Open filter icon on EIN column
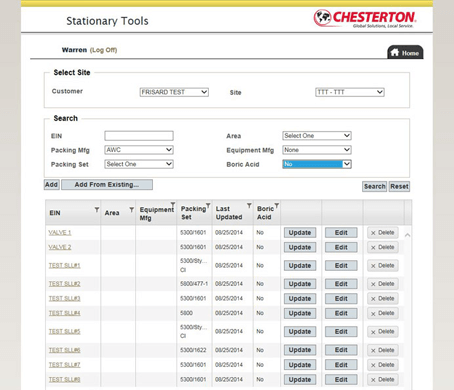This screenshot has width=454, height=390. (97, 210)
